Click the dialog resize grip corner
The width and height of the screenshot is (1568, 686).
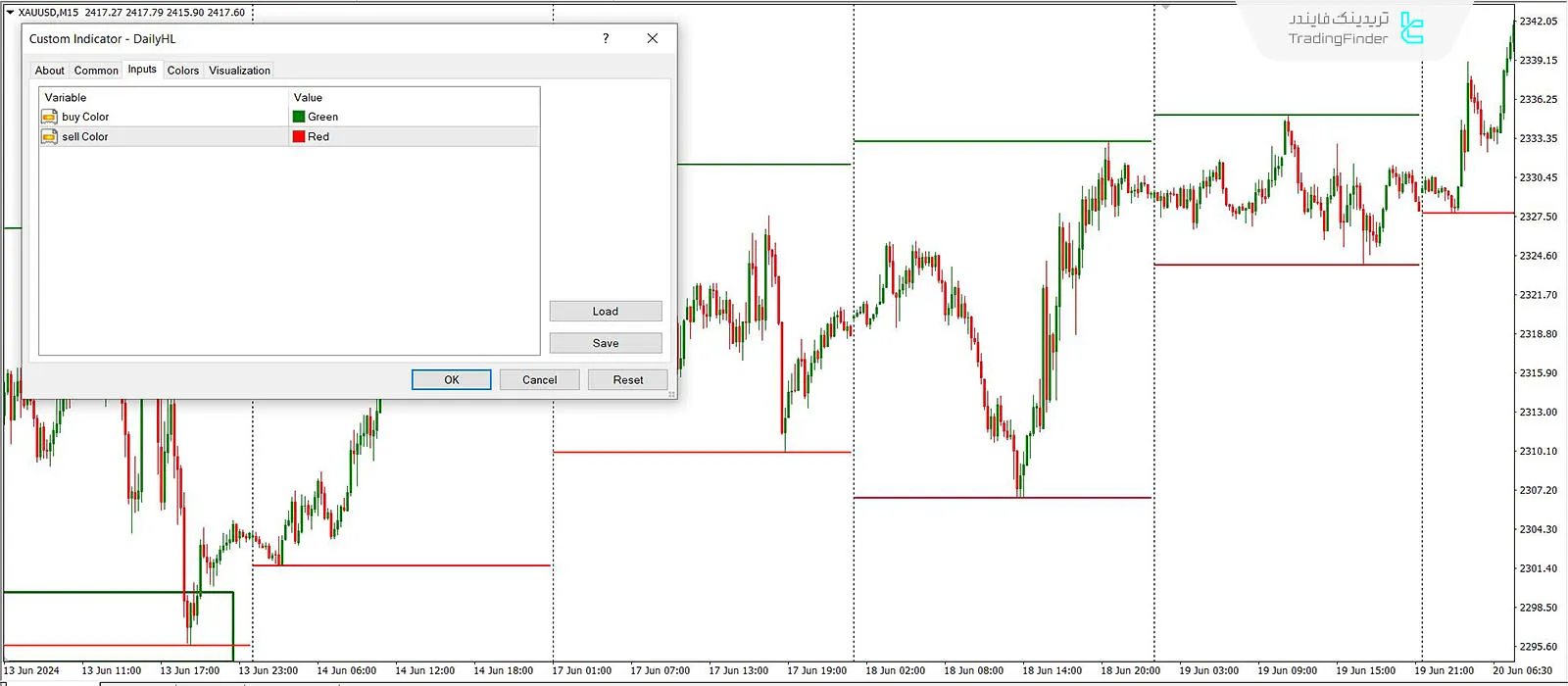[671, 394]
